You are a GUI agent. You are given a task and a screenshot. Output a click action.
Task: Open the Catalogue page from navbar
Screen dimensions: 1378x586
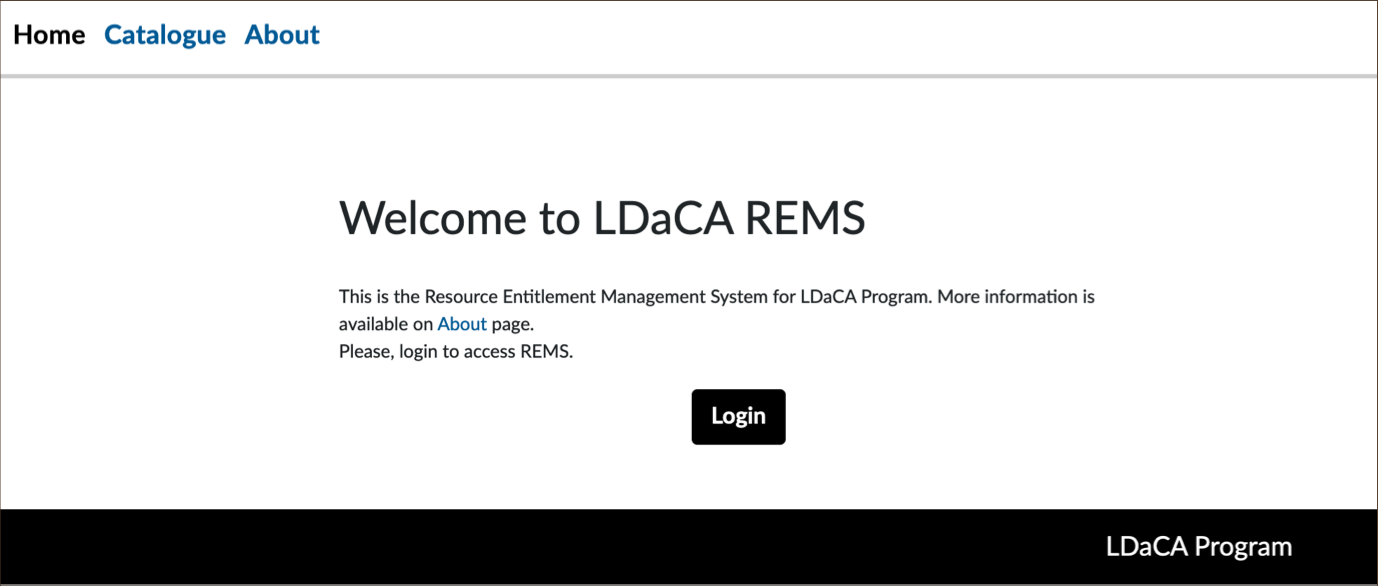[165, 35]
